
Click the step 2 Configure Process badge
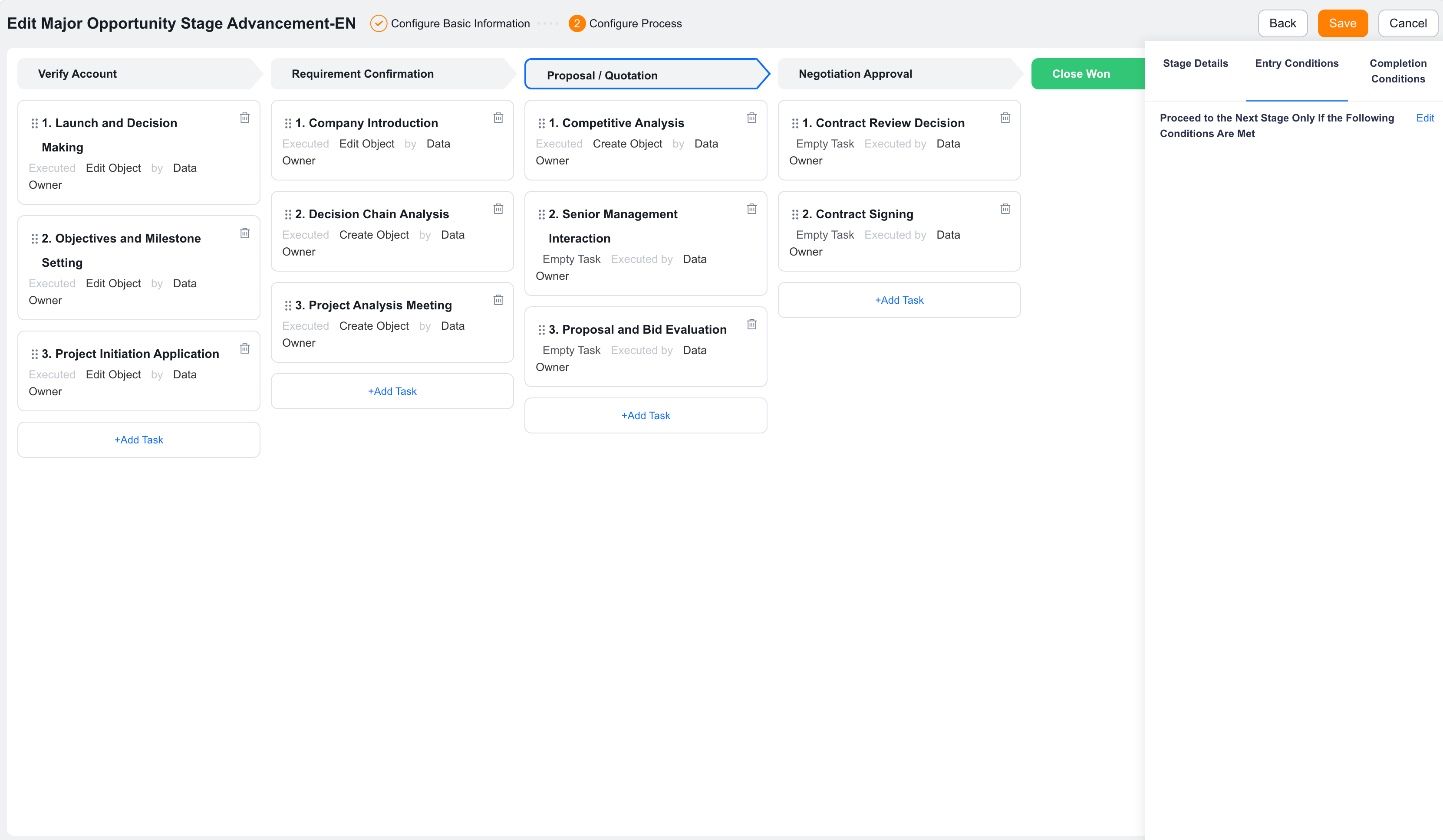[x=577, y=23]
